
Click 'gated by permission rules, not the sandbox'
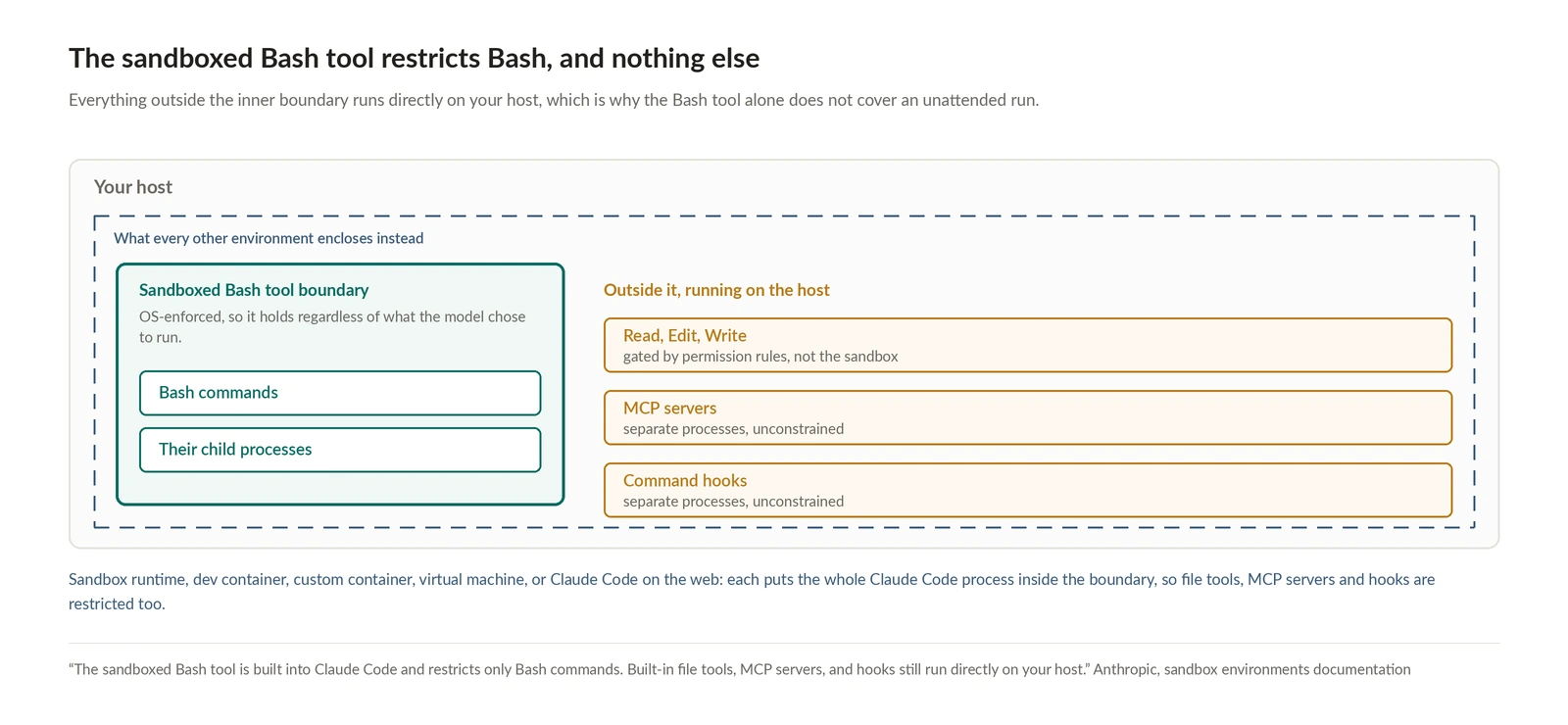click(x=760, y=357)
